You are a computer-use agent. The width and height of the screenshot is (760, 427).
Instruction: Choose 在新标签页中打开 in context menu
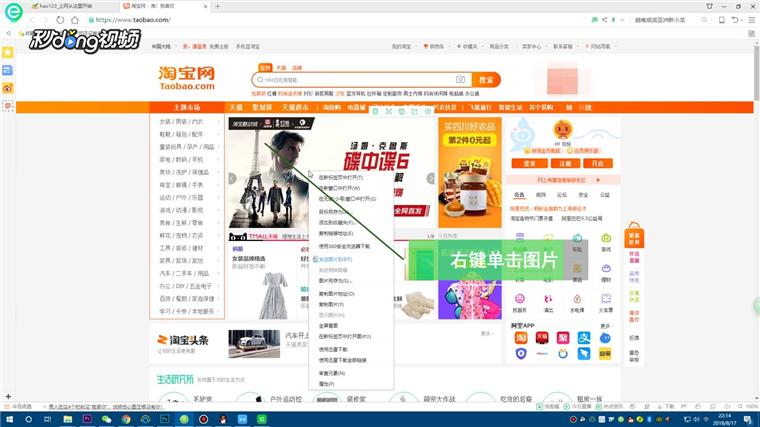click(350, 177)
